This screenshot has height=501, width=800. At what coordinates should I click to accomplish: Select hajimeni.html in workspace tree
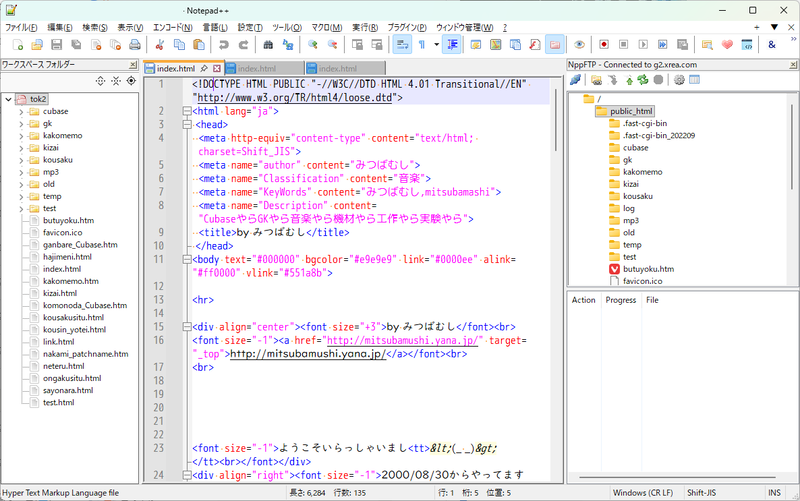pyautogui.click(x=67, y=257)
